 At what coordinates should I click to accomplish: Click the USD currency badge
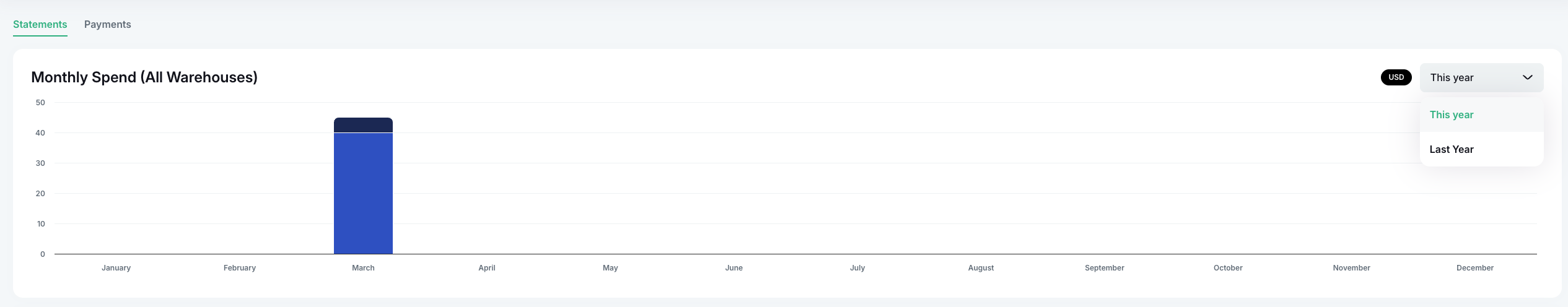(1396, 77)
